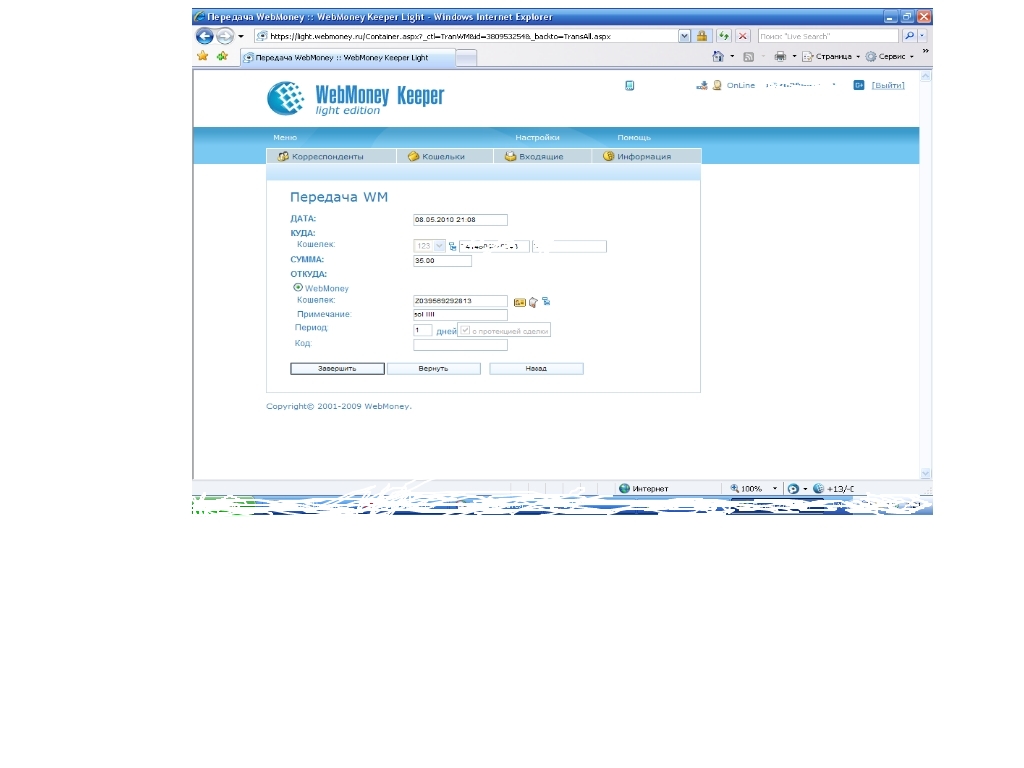Open the Favorites star icon
The width and height of the screenshot is (1024, 768).
[203, 56]
